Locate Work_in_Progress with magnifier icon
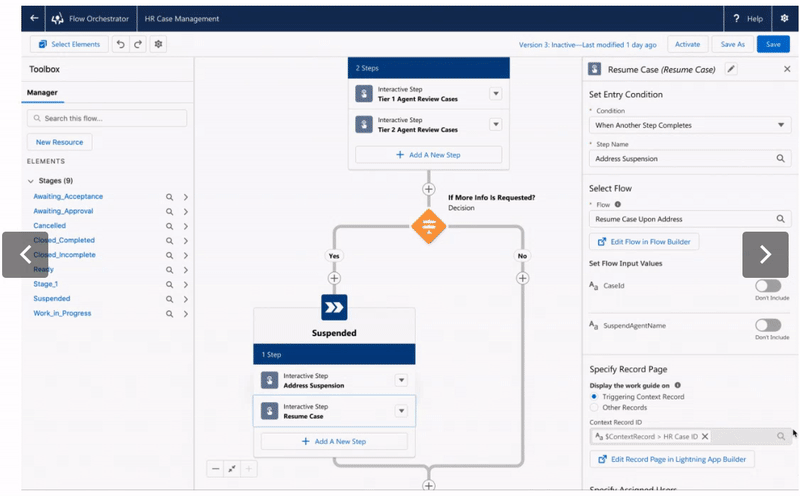 pyautogui.click(x=169, y=314)
